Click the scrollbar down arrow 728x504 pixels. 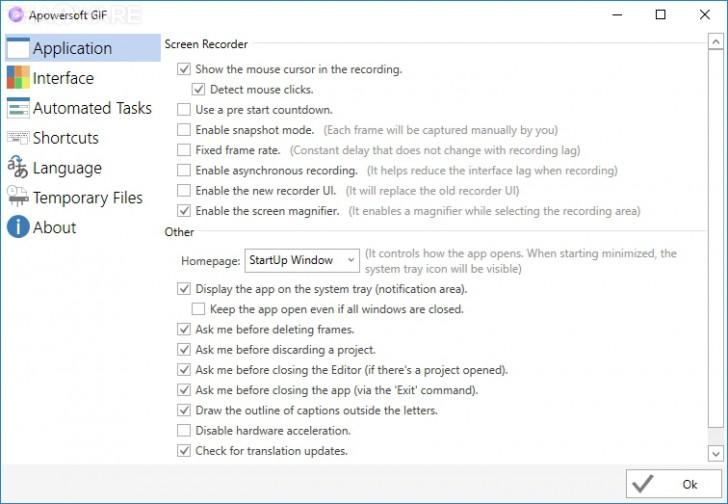pyautogui.click(x=715, y=453)
